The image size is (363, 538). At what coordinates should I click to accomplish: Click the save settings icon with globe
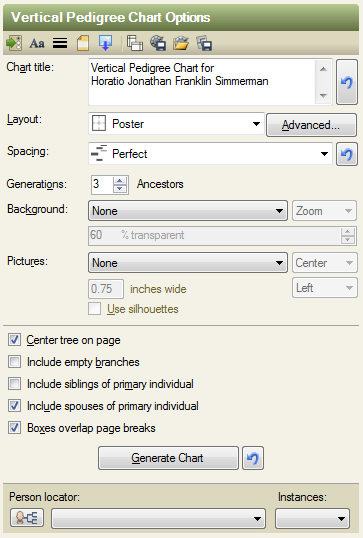pos(158,44)
